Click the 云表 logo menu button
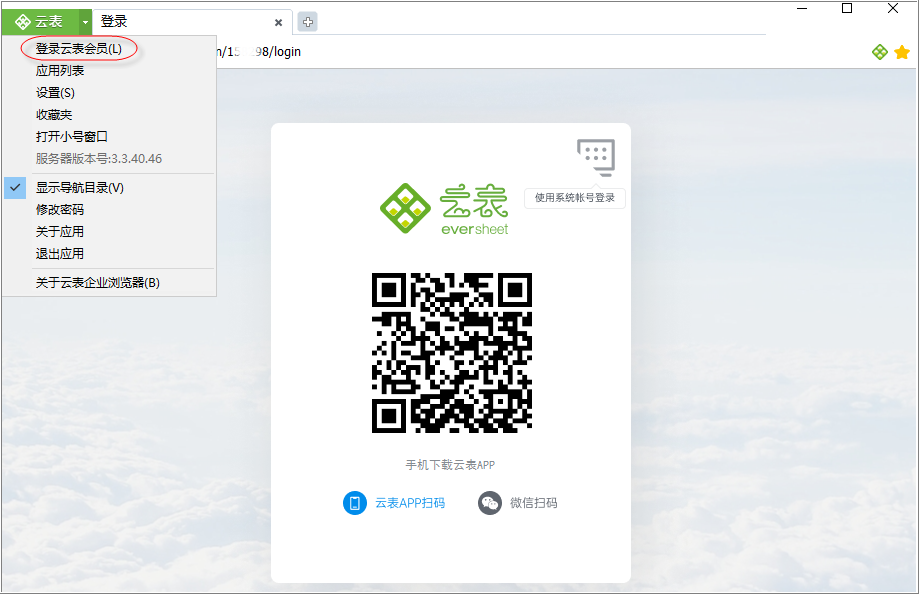The image size is (919, 594). [40, 22]
